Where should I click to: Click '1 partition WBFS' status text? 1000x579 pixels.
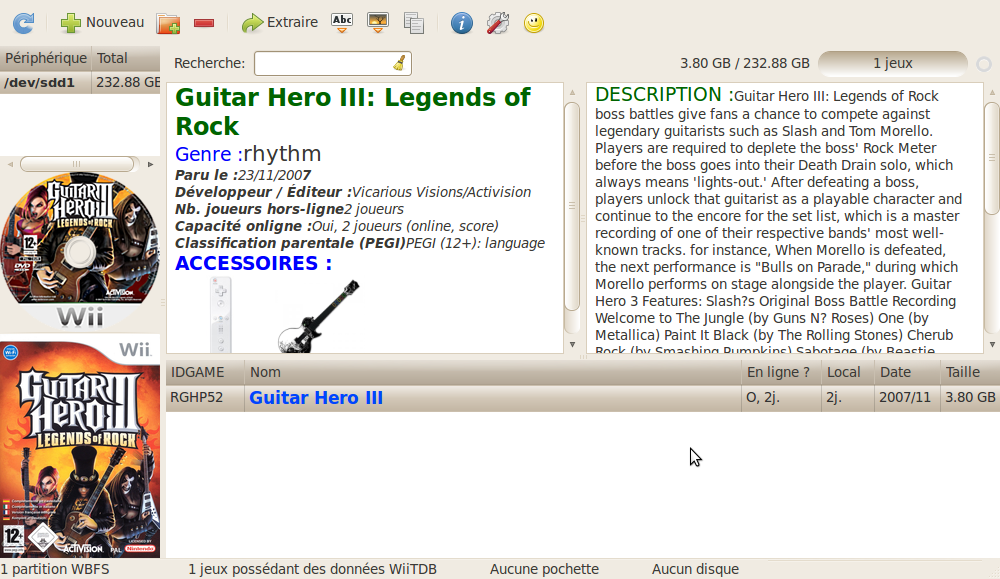55,569
